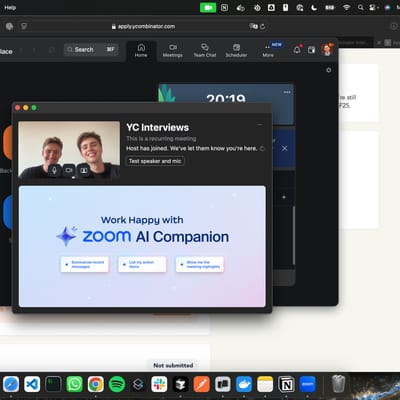Toggle Focus mode via moon icon

(314, 7)
